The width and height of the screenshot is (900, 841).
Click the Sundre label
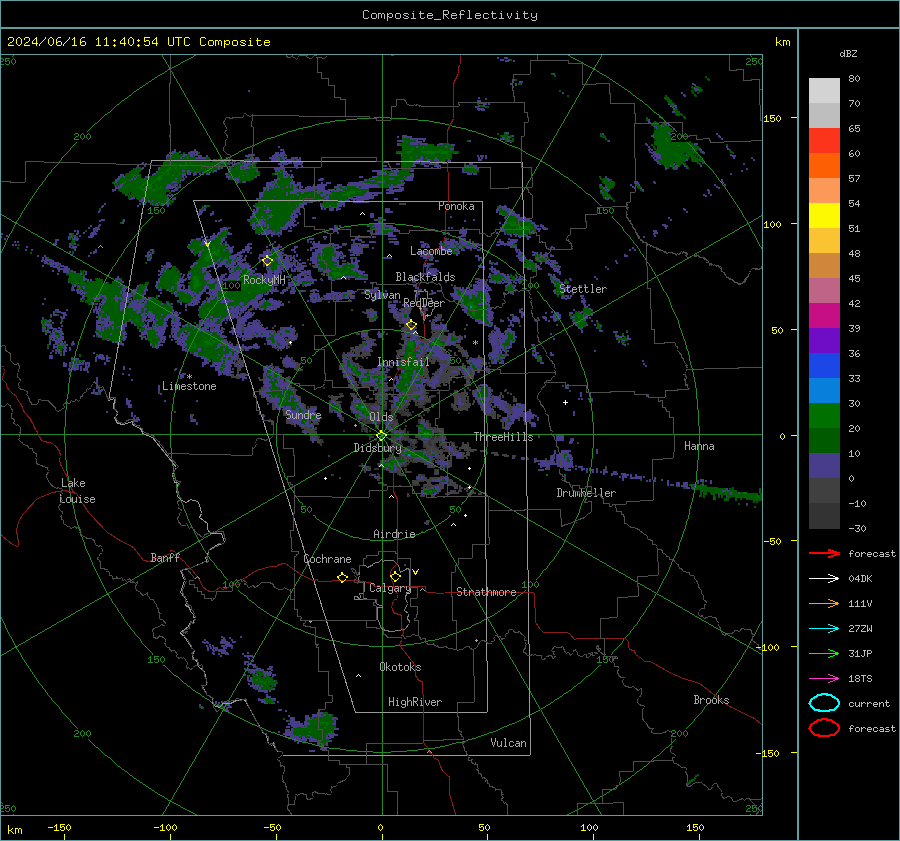pos(303,414)
